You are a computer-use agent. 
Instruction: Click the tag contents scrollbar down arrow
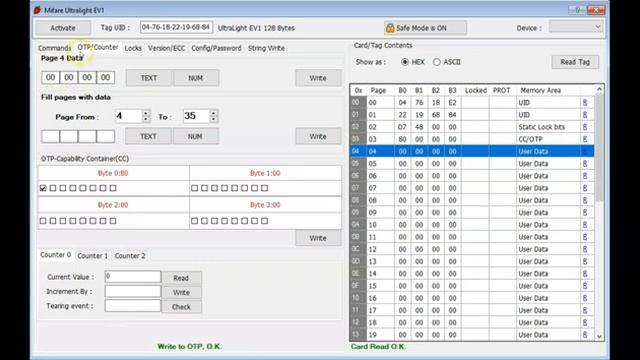pos(599,336)
